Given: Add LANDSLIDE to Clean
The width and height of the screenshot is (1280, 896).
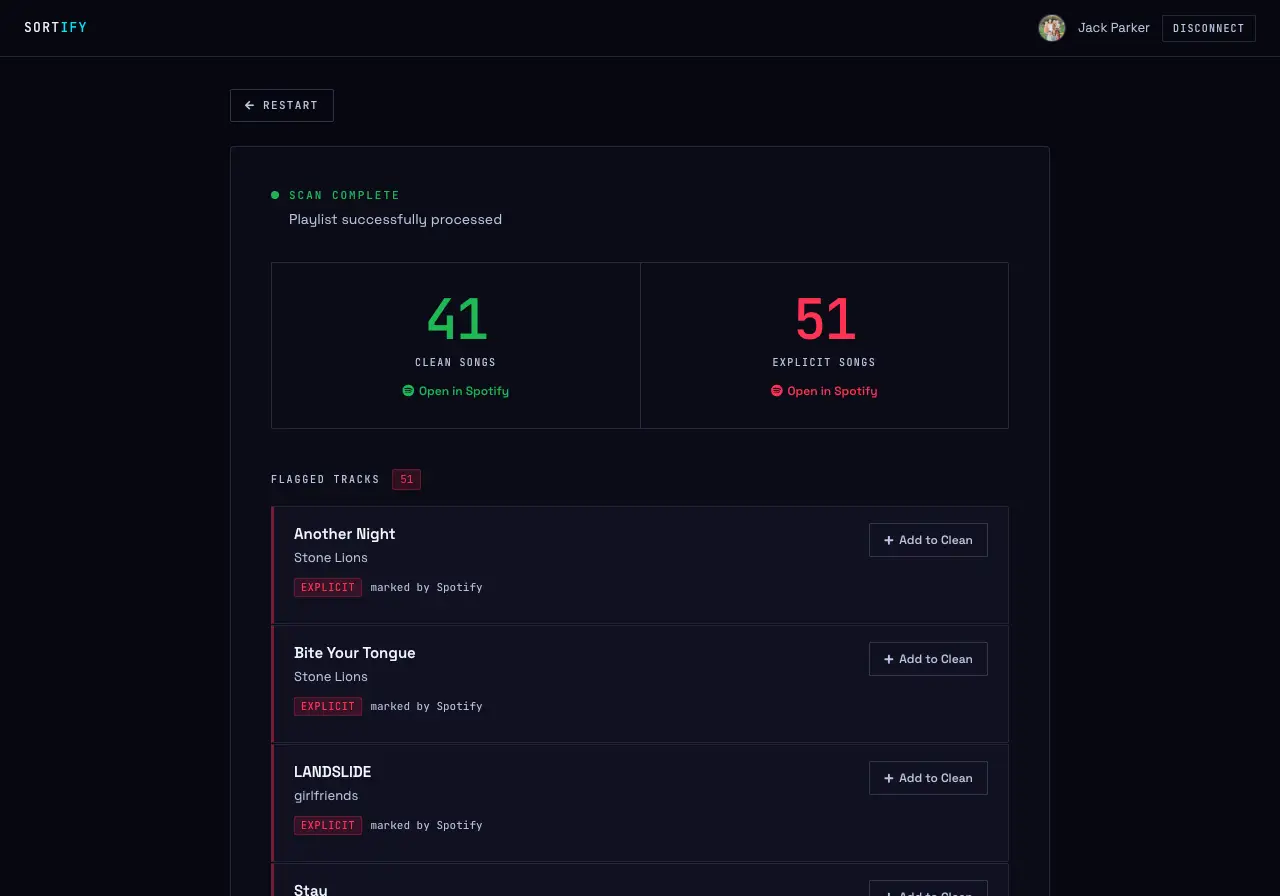Looking at the screenshot, I should [928, 778].
